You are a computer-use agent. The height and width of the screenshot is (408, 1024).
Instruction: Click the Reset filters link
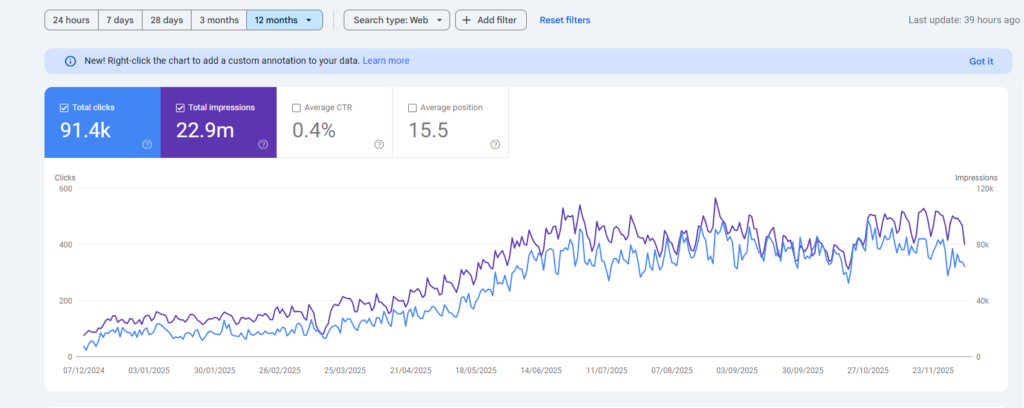coord(564,20)
